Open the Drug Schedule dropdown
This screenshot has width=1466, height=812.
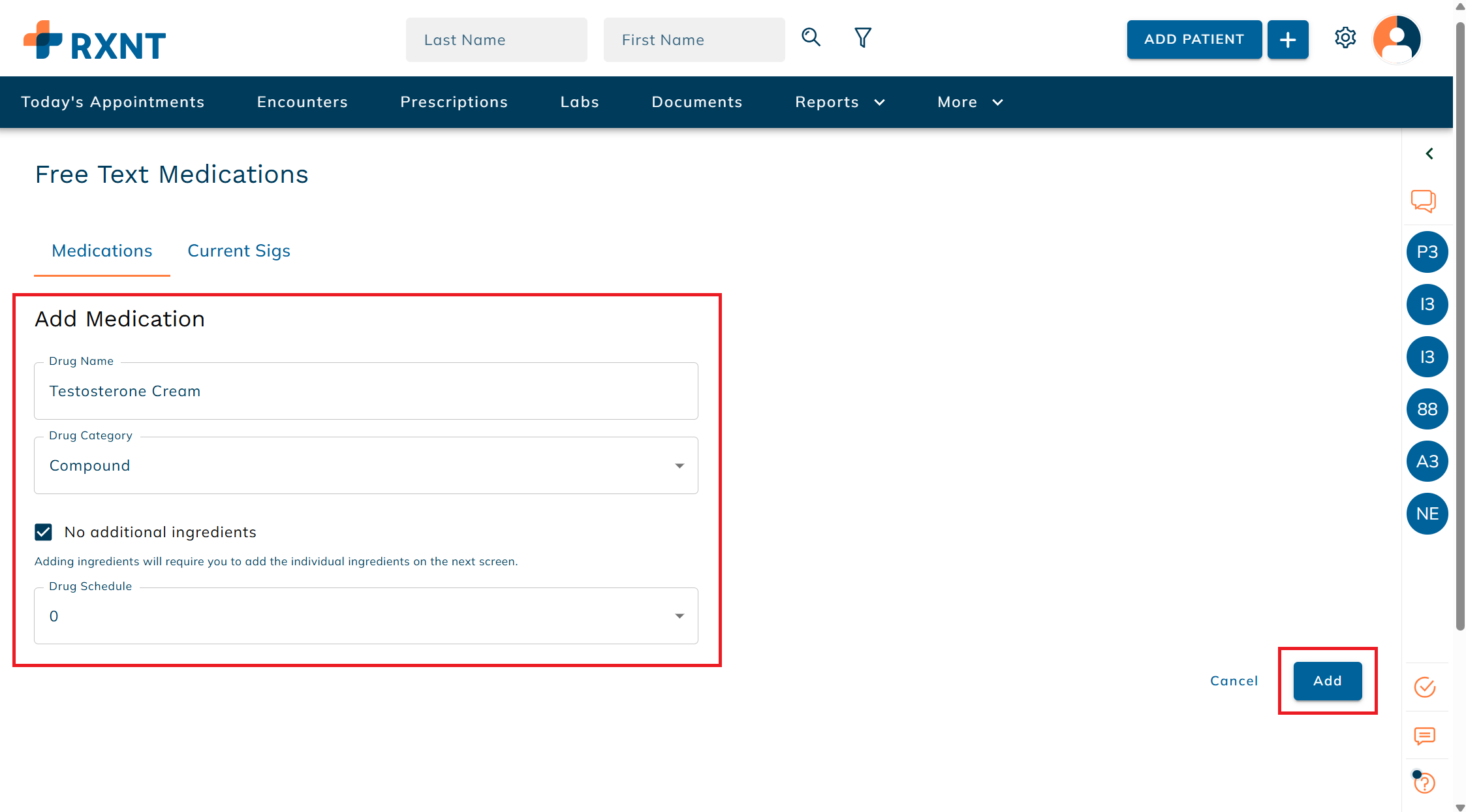(x=679, y=616)
